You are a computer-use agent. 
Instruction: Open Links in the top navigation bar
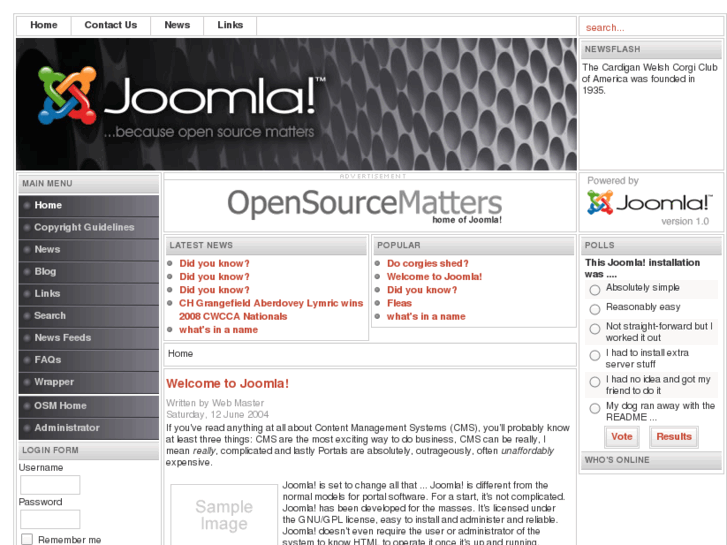(230, 25)
